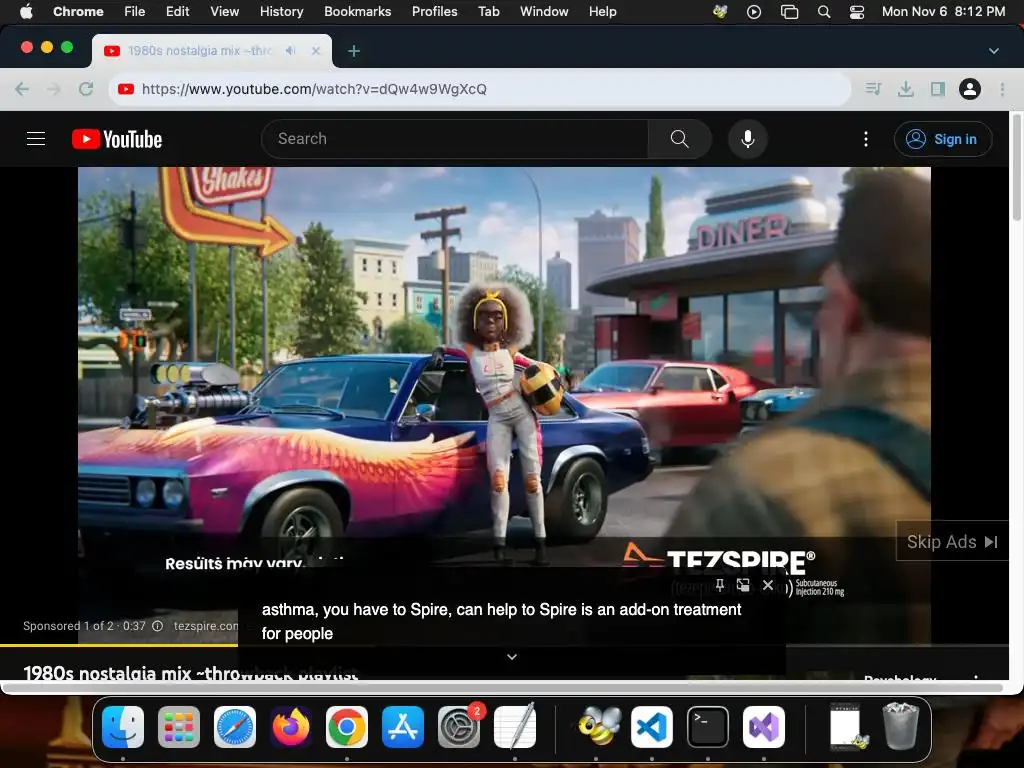The width and height of the screenshot is (1024, 768).
Task: View site info via YouTube favicon
Action: pos(125,89)
